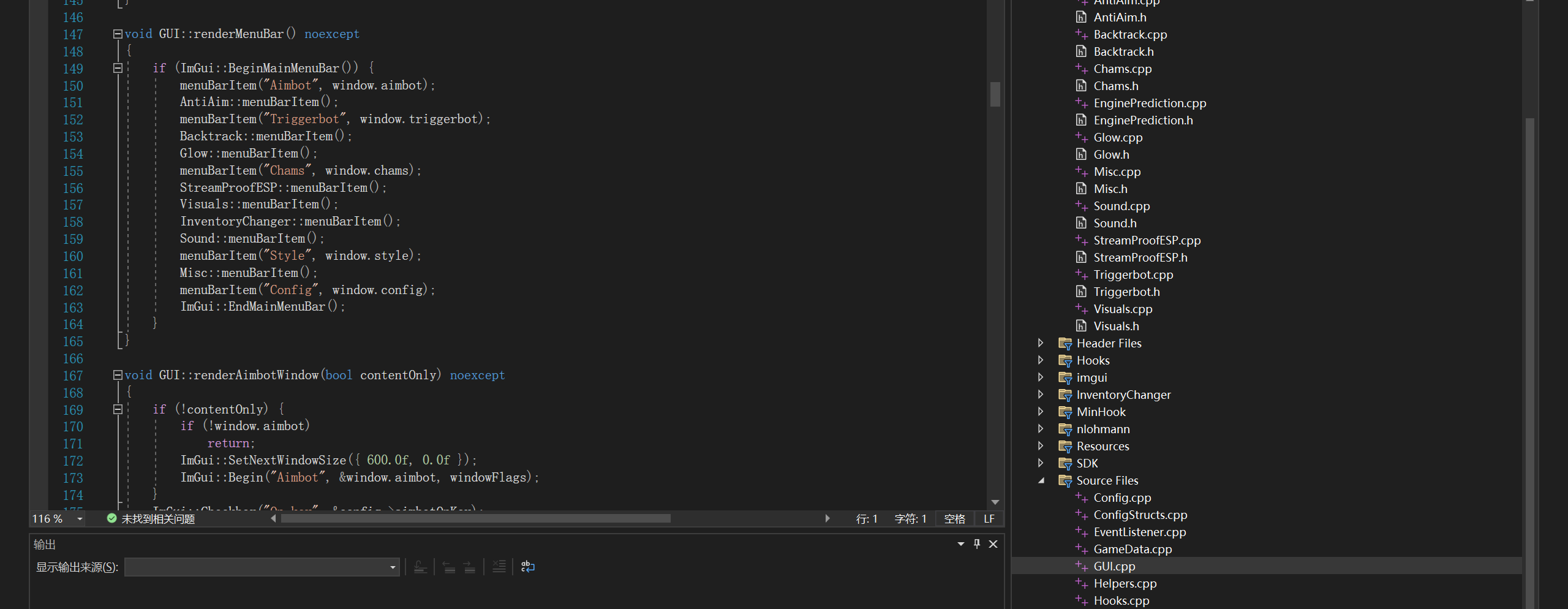The height and width of the screenshot is (609, 1568).
Task: Open the editor zoom level dropdown
Action: coord(78,518)
